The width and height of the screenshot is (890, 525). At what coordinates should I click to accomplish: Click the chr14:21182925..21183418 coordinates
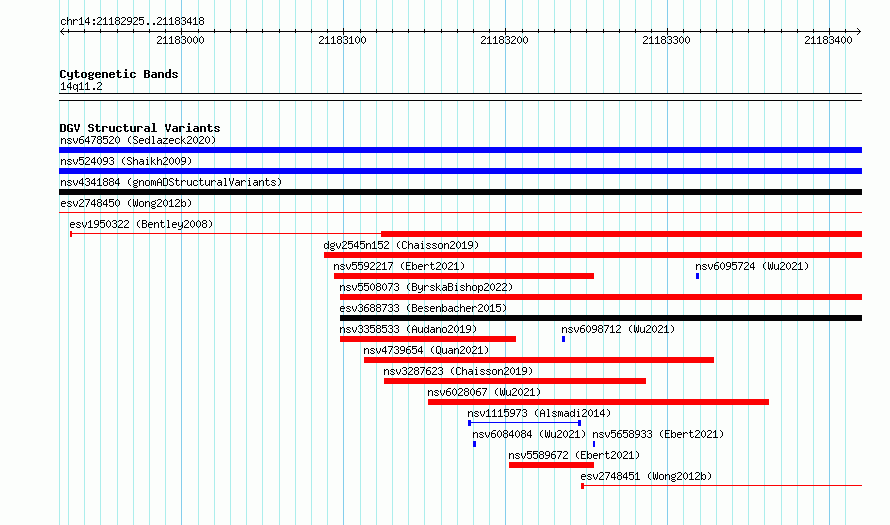pos(132,22)
